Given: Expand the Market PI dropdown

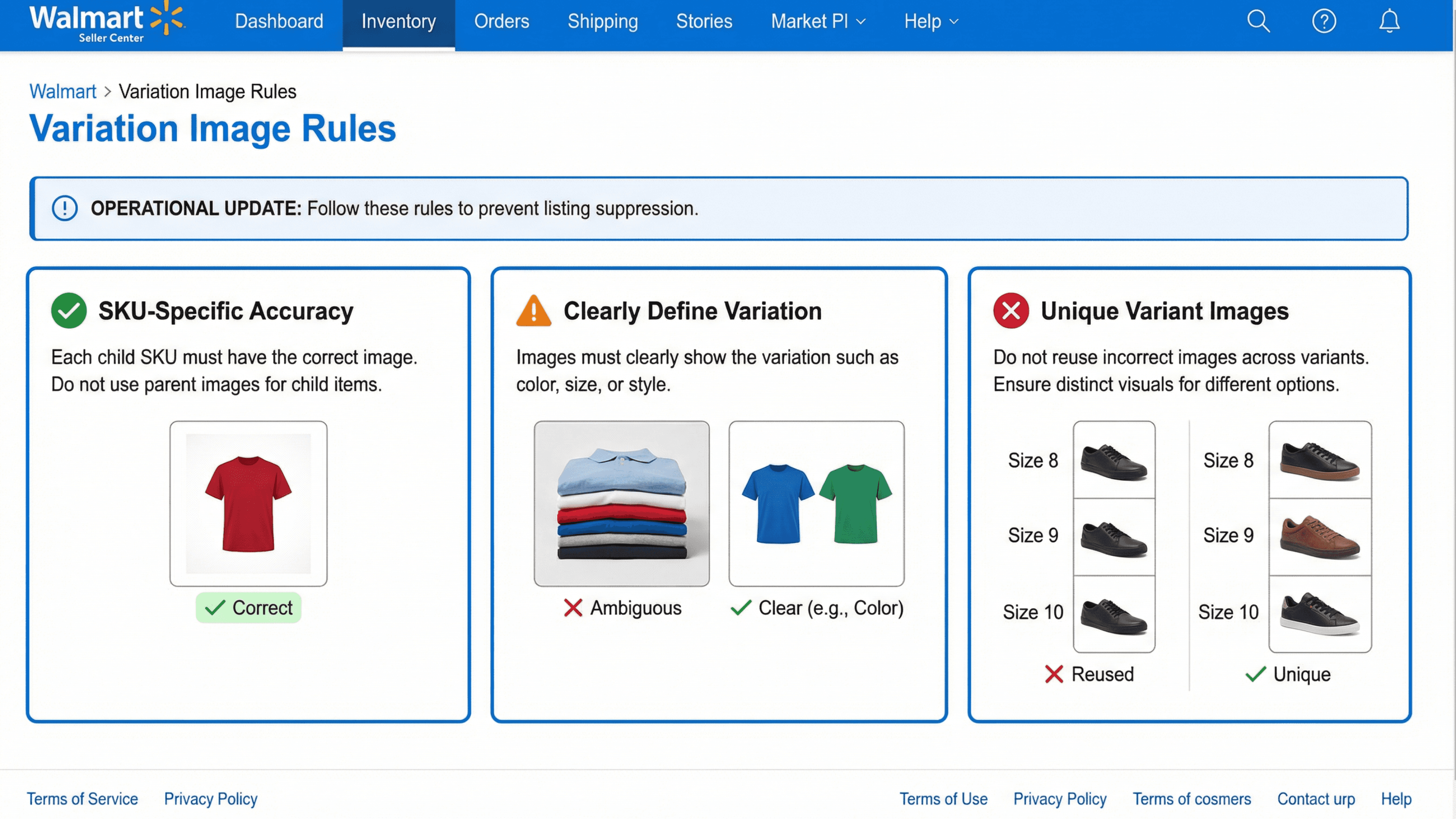Looking at the screenshot, I should click(x=818, y=22).
